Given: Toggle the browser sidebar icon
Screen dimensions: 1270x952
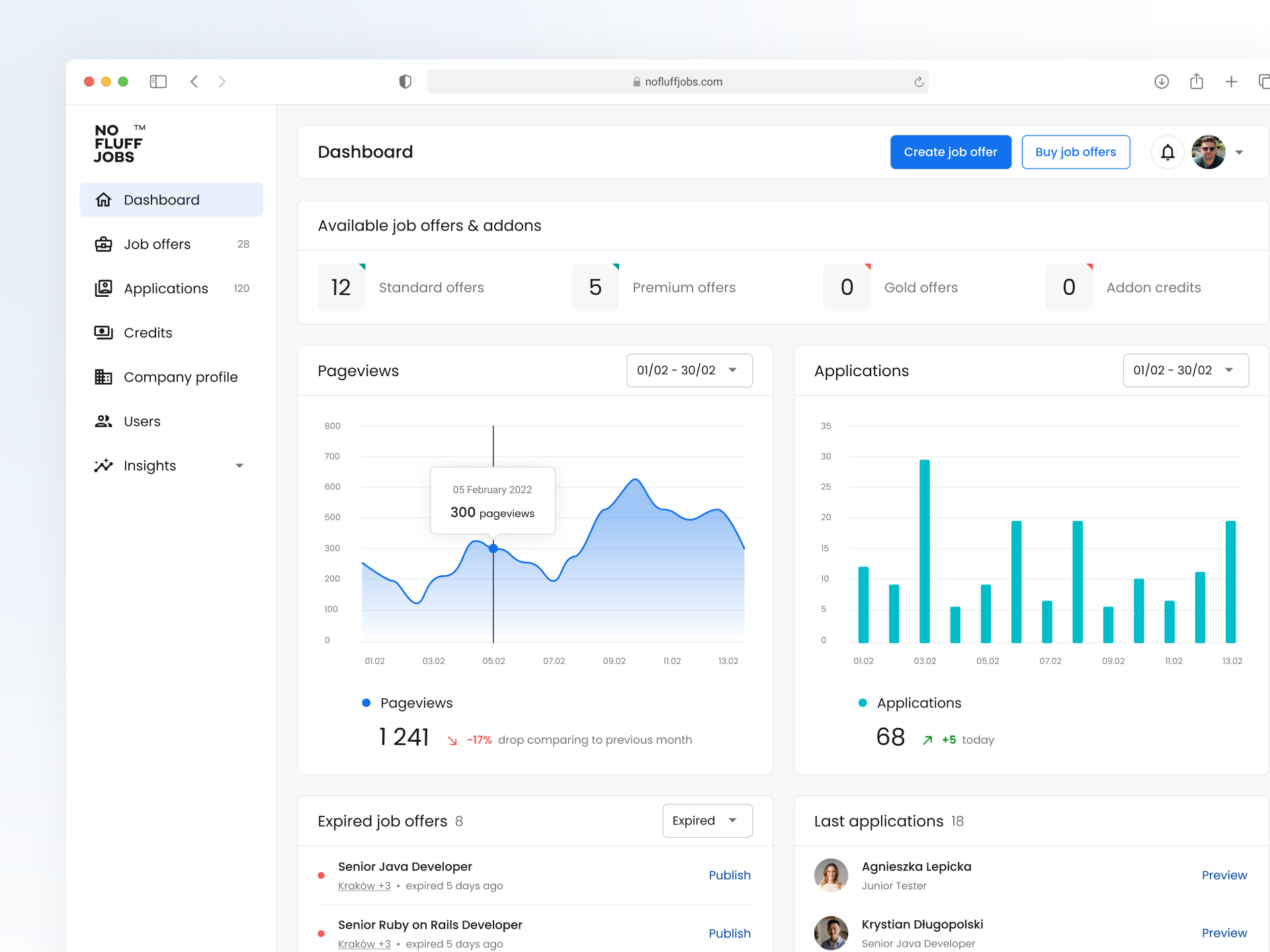Looking at the screenshot, I should click(158, 81).
